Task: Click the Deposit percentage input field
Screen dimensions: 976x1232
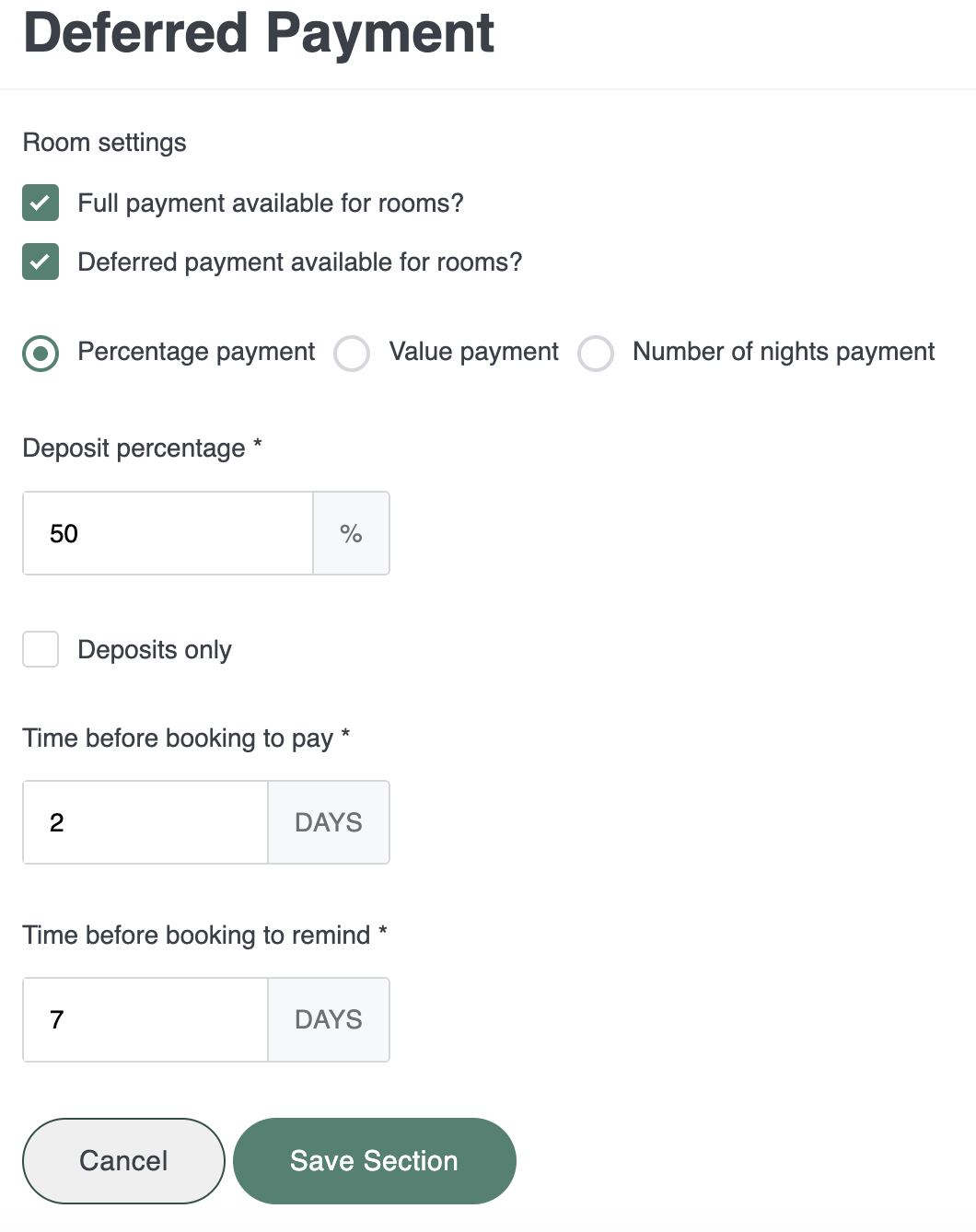Action: (168, 533)
